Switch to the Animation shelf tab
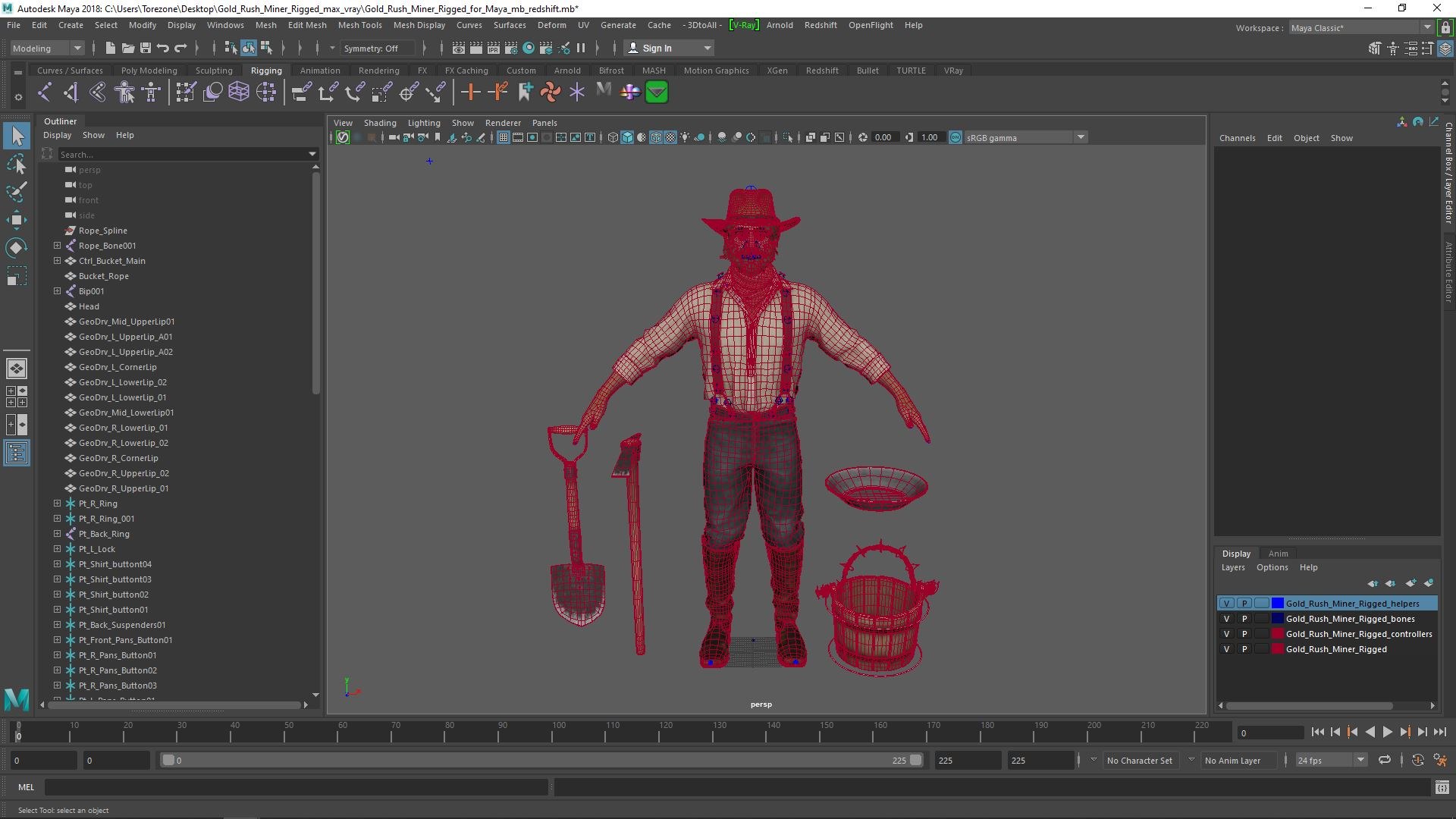 point(320,71)
